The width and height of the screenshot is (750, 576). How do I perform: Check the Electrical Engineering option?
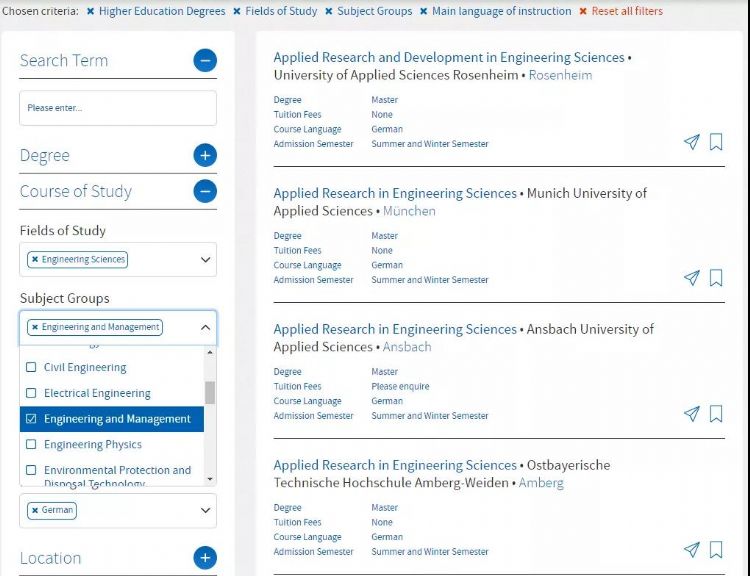[x=31, y=394]
